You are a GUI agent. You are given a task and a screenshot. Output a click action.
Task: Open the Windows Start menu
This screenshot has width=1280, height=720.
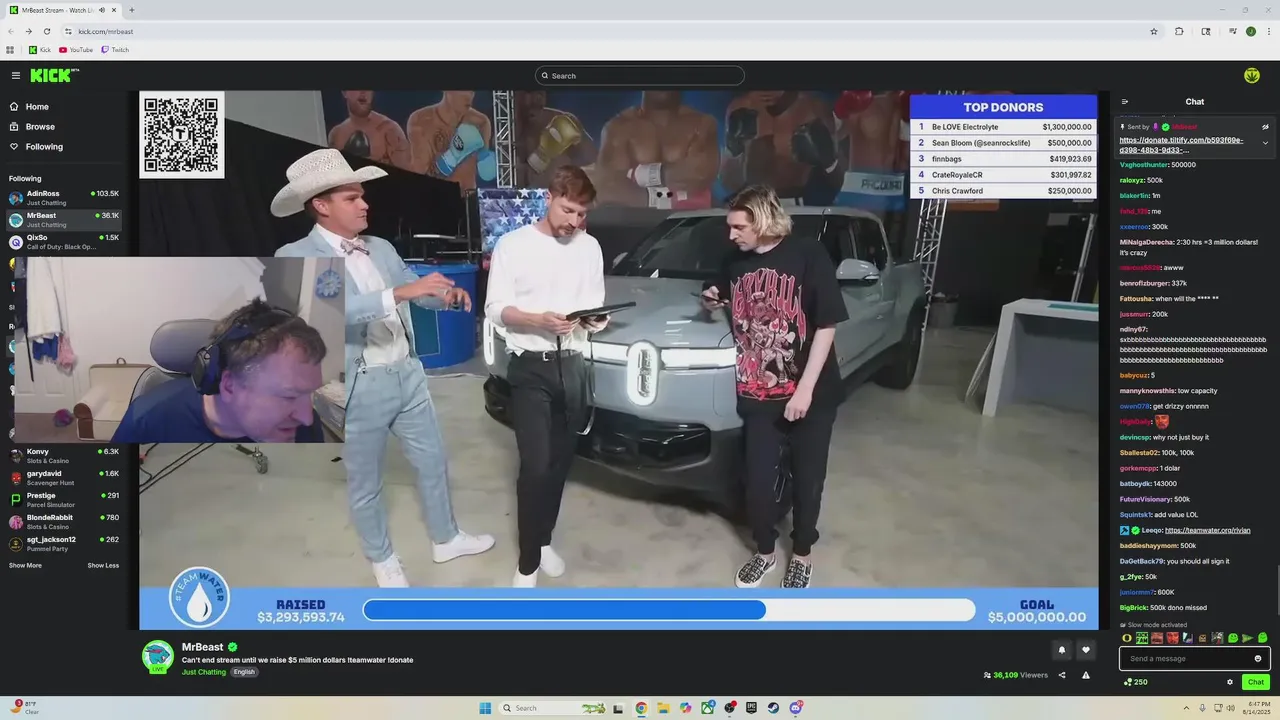pos(485,708)
